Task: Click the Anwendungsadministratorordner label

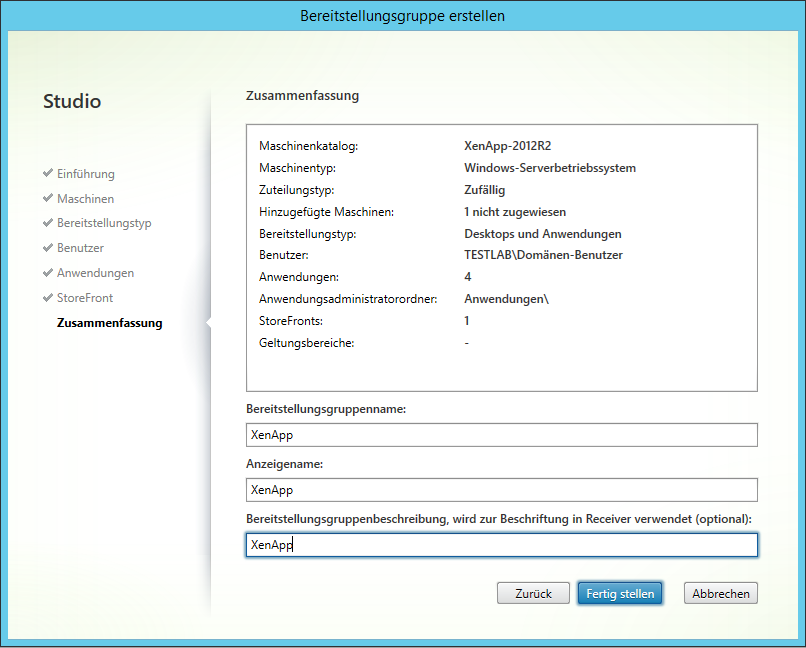Action: 348,299
